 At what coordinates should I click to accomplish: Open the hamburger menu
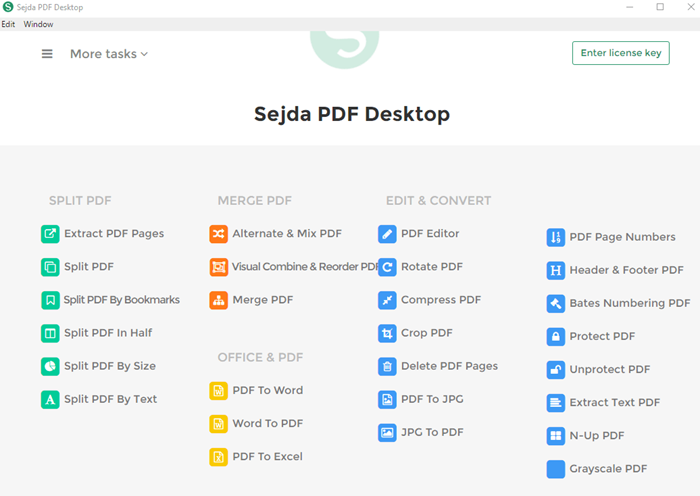point(47,54)
